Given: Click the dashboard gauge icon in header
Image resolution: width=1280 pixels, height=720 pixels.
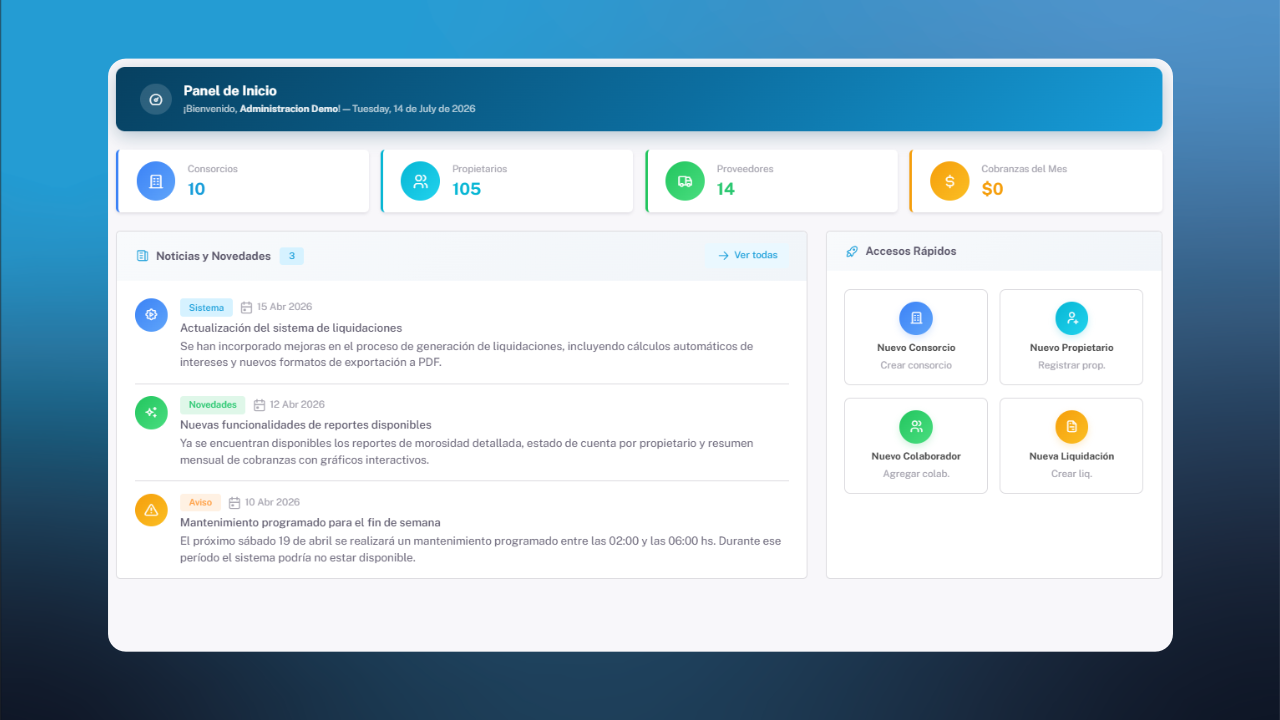Looking at the screenshot, I should (155, 99).
